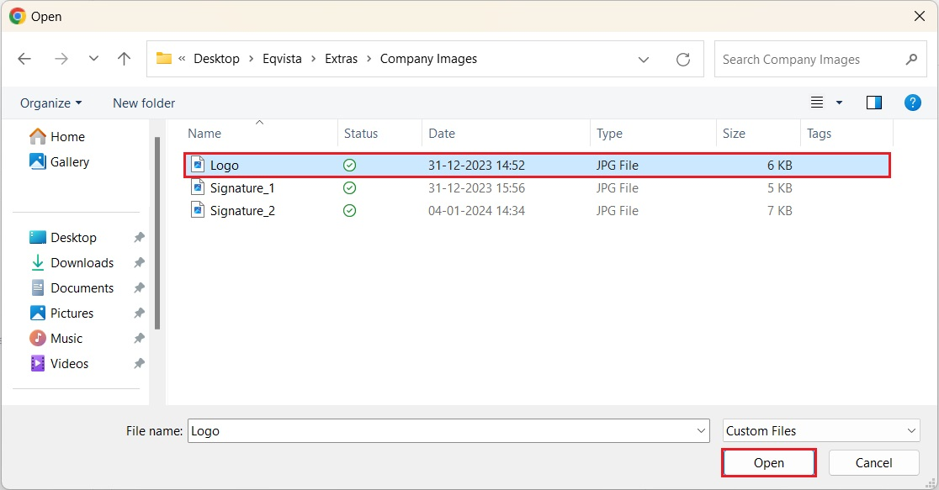Click the search magnifier icon
The width and height of the screenshot is (939, 490).
click(x=911, y=59)
